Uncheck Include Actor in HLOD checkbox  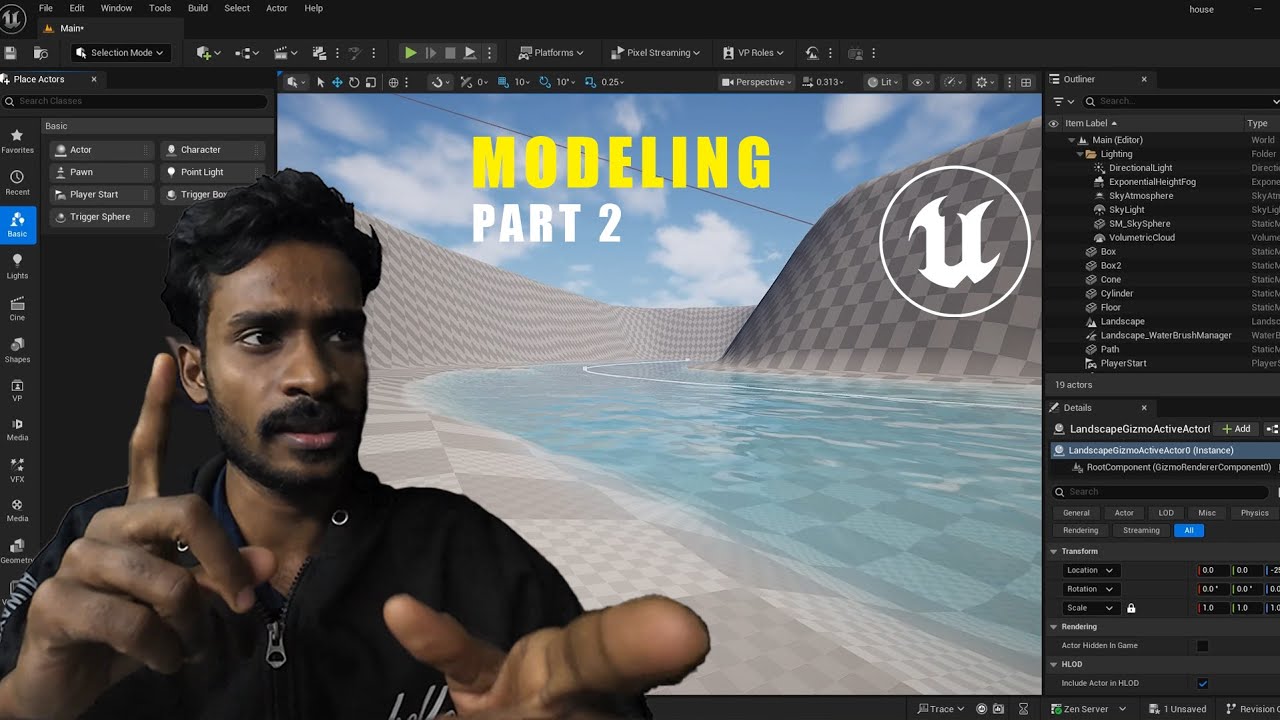[x=1203, y=684]
